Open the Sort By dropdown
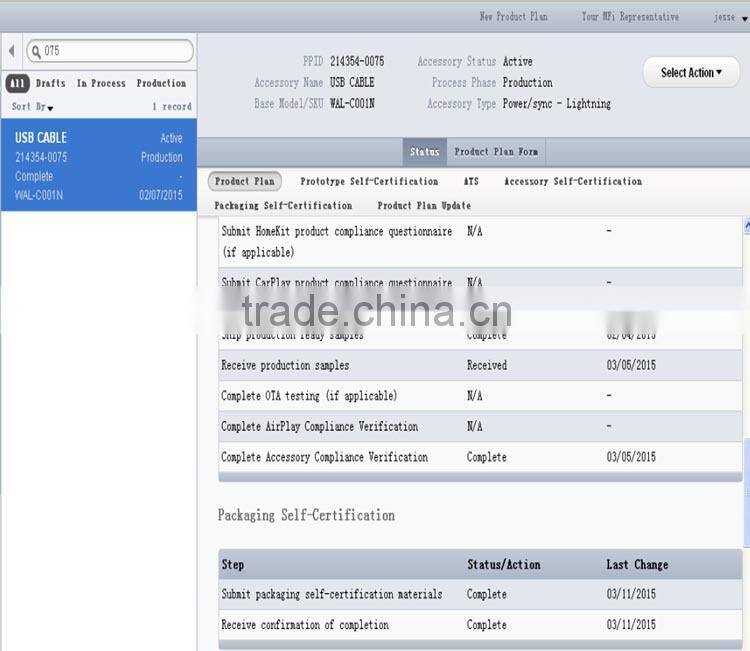 click(32, 107)
